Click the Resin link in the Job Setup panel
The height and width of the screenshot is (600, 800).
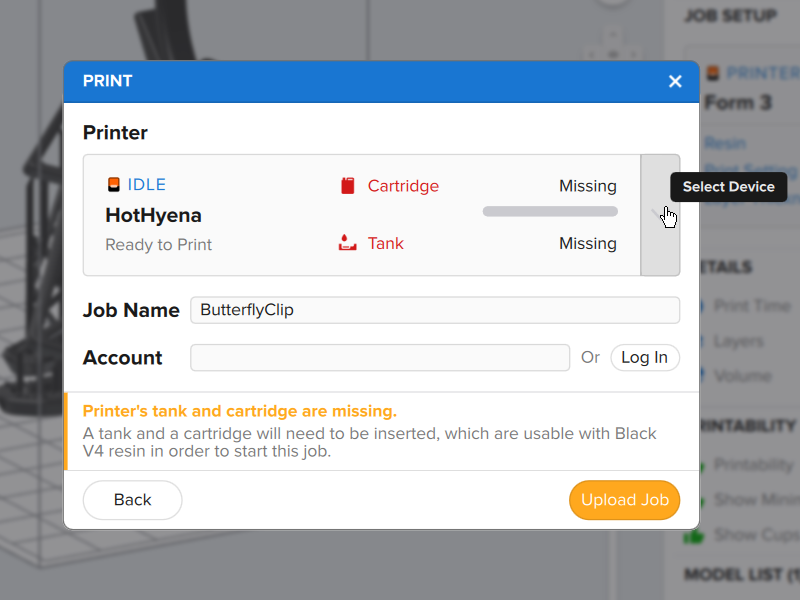(725, 143)
